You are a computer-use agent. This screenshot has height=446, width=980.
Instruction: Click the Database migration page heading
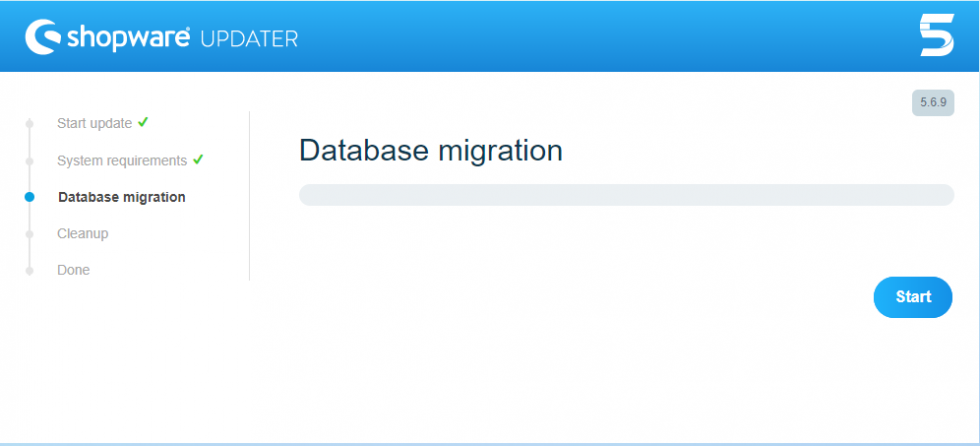(x=431, y=151)
